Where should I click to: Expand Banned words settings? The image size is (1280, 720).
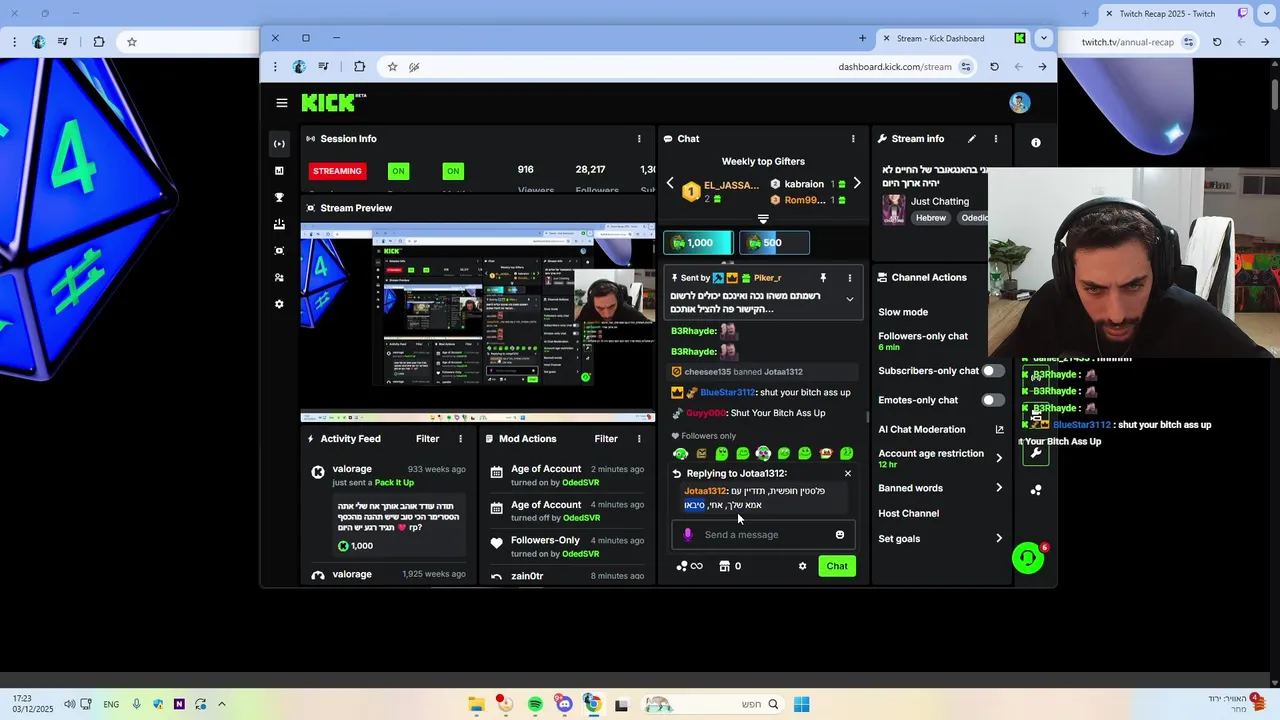point(998,488)
